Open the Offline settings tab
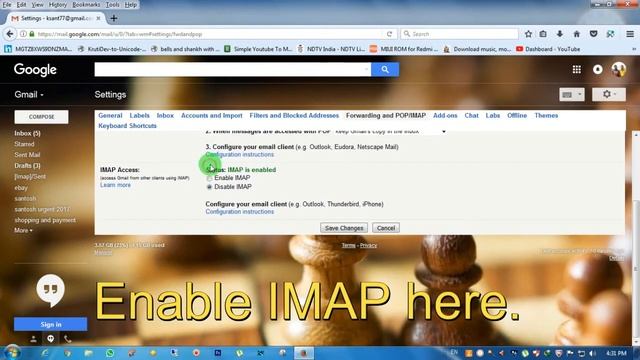This screenshot has width=640, height=360. coord(517,116)
